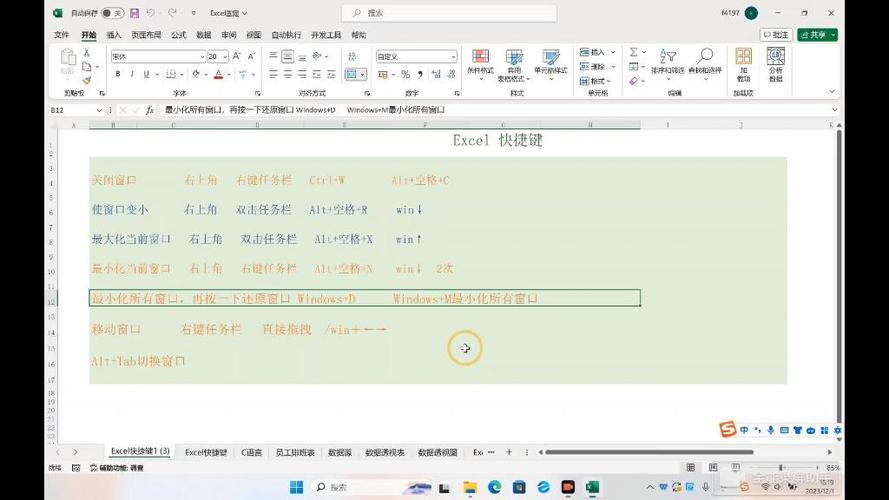Align text right in cells
889x500 pixels.
coord(302,74)
